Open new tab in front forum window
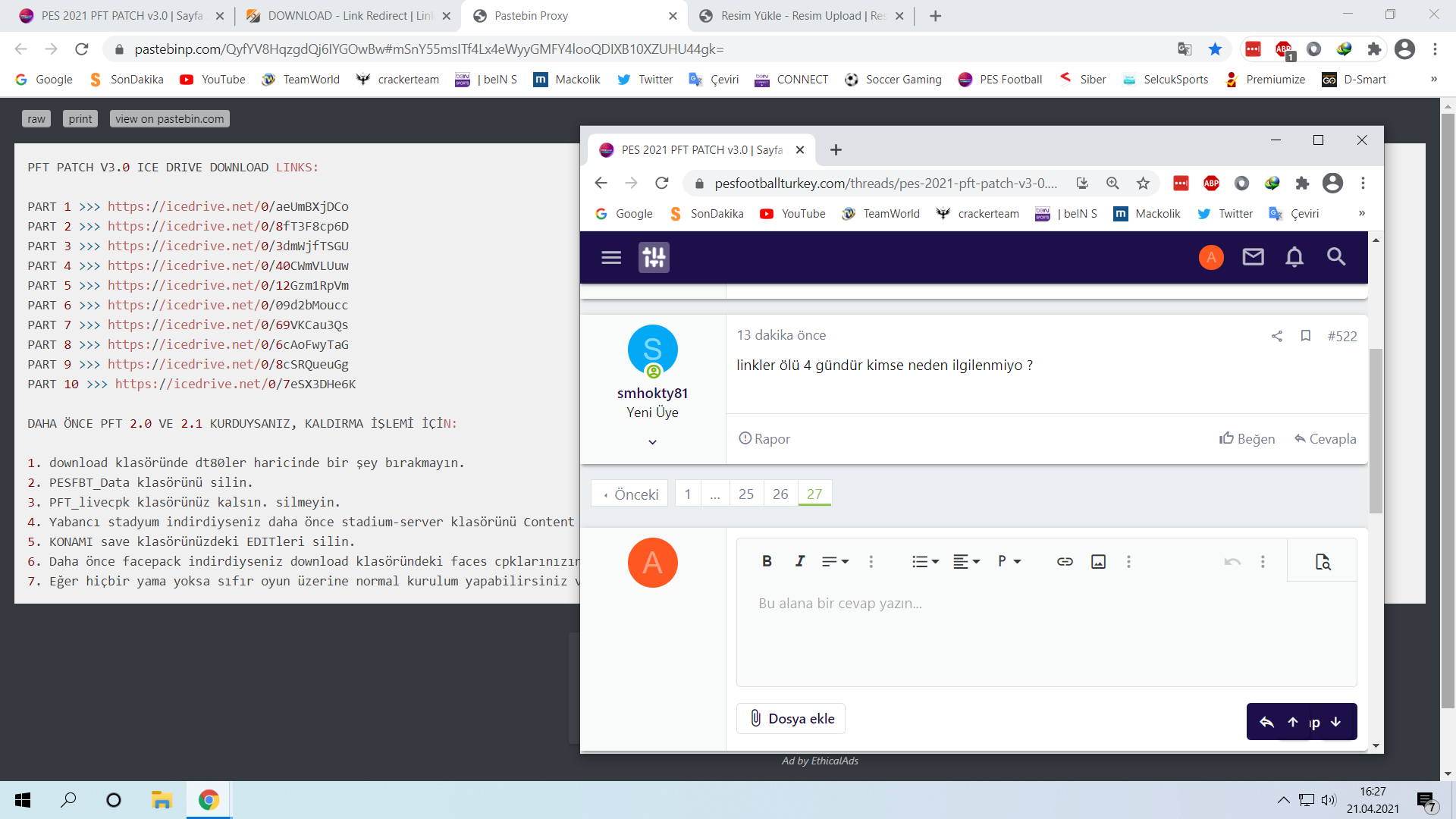 (x=836, y=150)
